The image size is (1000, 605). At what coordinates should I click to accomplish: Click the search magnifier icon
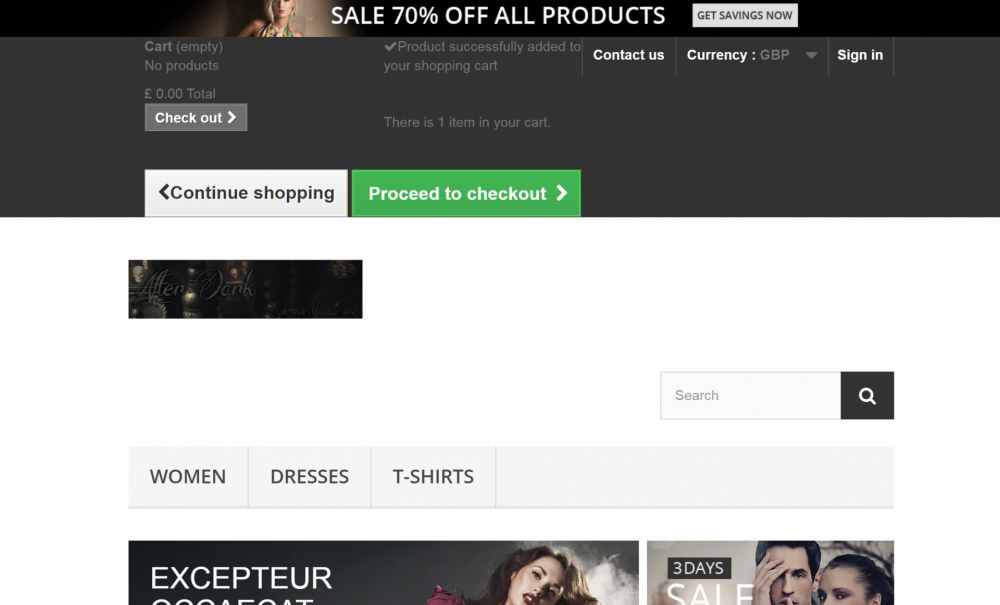click(x=866, y=395)
